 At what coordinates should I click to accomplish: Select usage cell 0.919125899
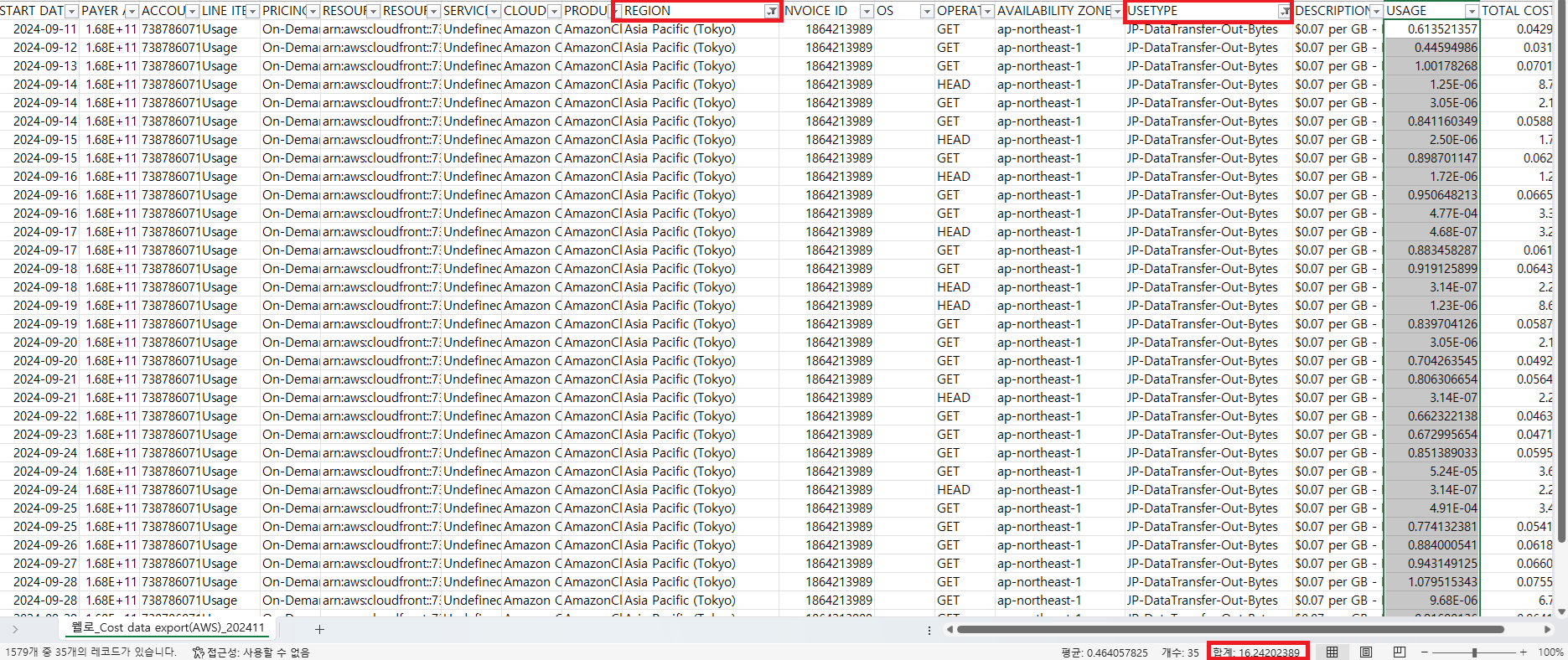(1432, 269)
